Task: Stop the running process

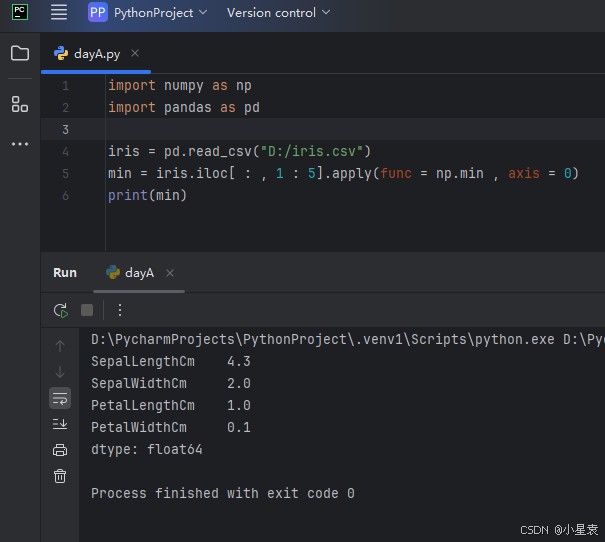Action: [x=87, y=310]
